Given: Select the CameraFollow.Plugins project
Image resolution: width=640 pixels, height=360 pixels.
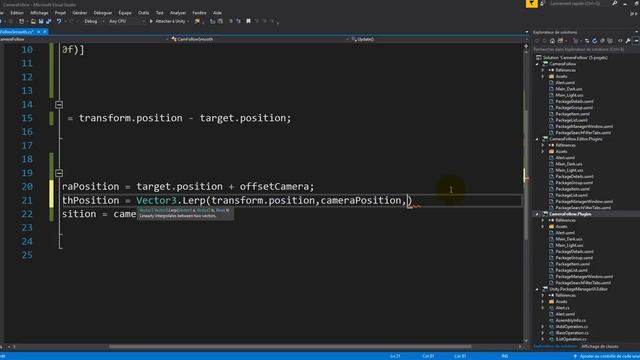Looking at the screenshot, I should (x=570, y=214).
